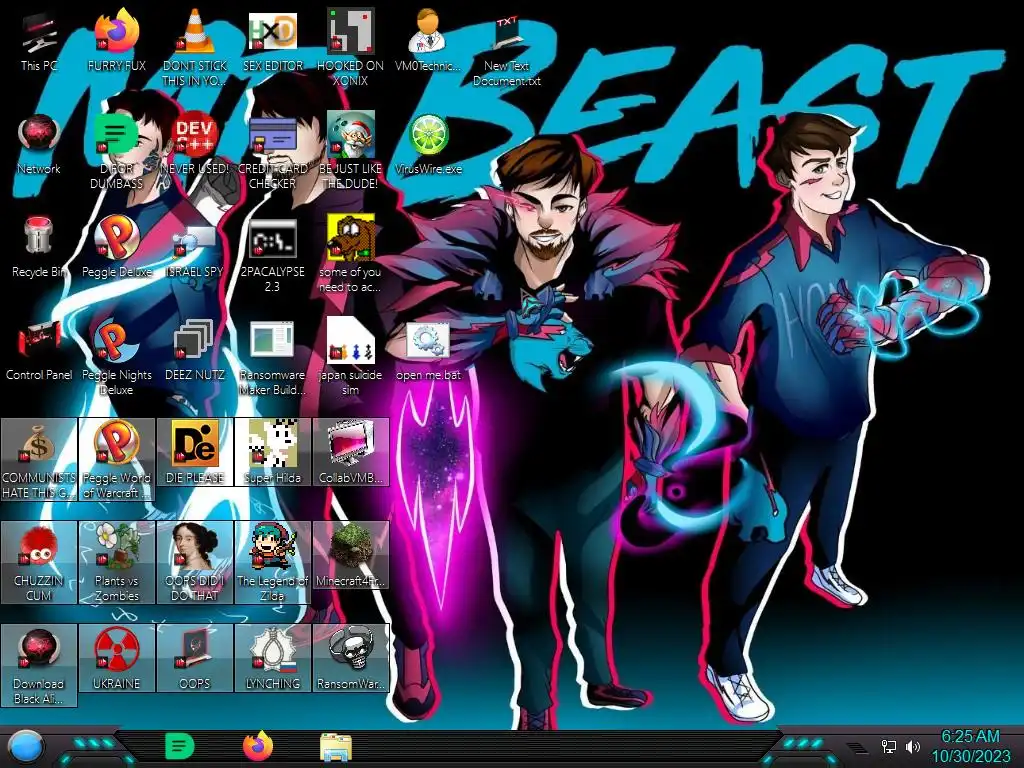Screen dimensions: 1024x768
Task: Open the RansomWar skull icon
Action: click(351, 658)
